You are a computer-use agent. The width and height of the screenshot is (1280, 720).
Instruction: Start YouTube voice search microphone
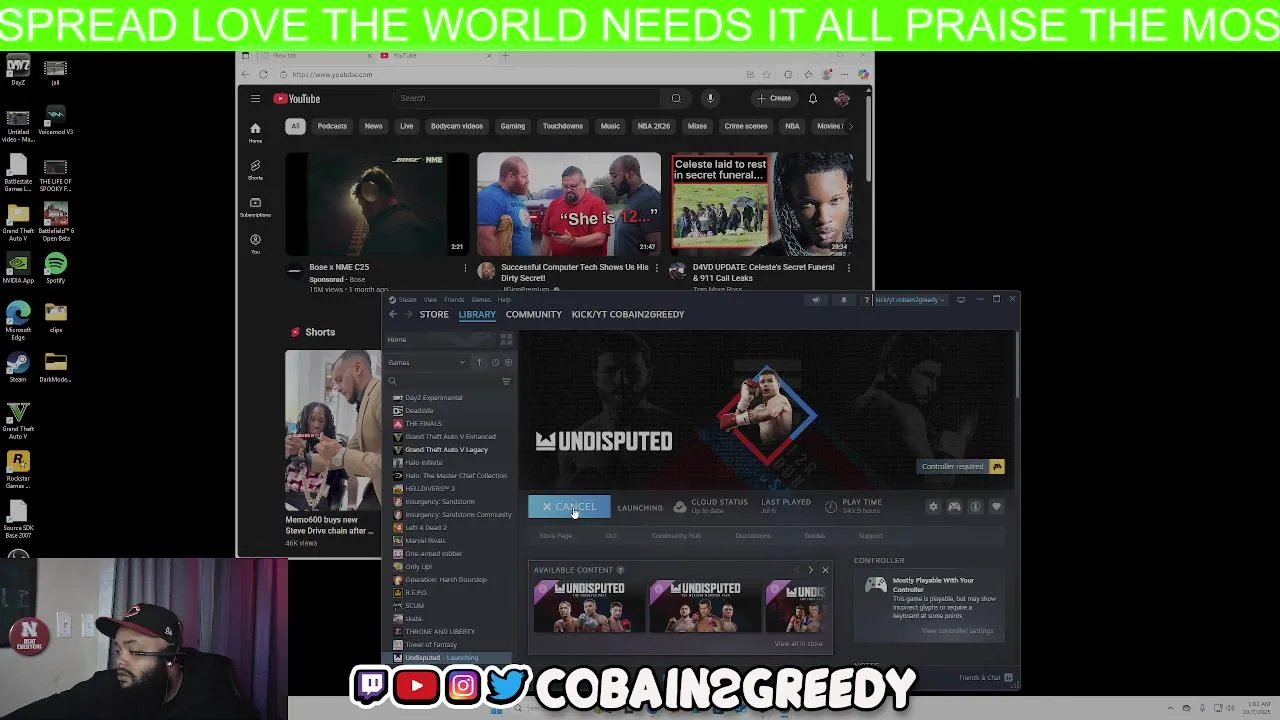click(x=710, y=98)
